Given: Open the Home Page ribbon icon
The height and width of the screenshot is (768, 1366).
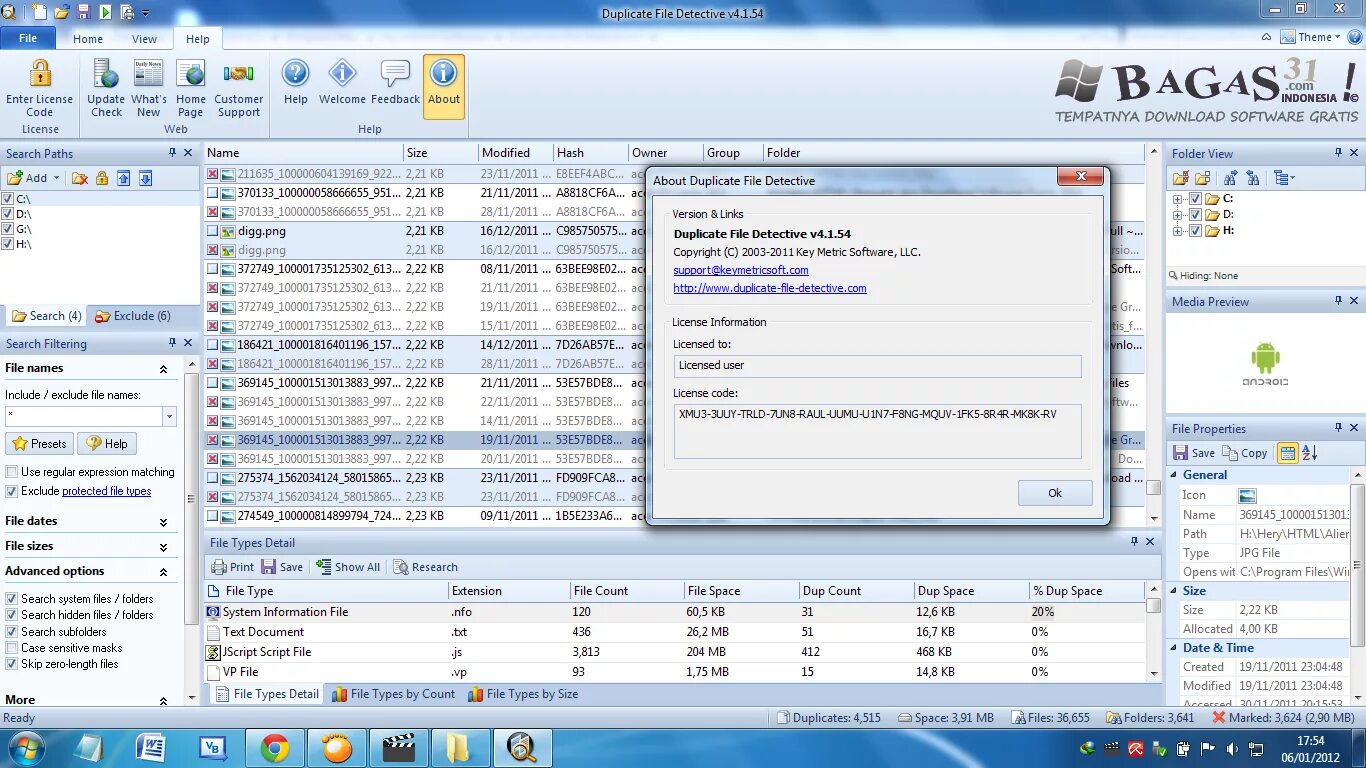Looking at the screenshot, I should click(190, 74).
